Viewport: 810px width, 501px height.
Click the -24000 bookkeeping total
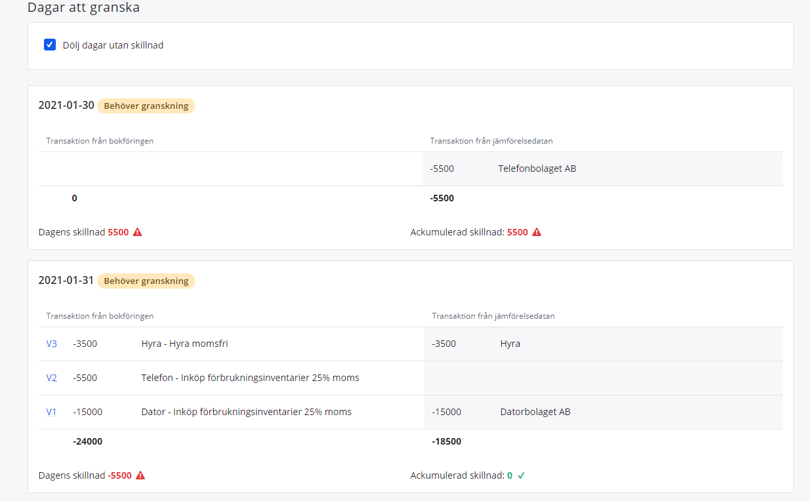(88, 441)
